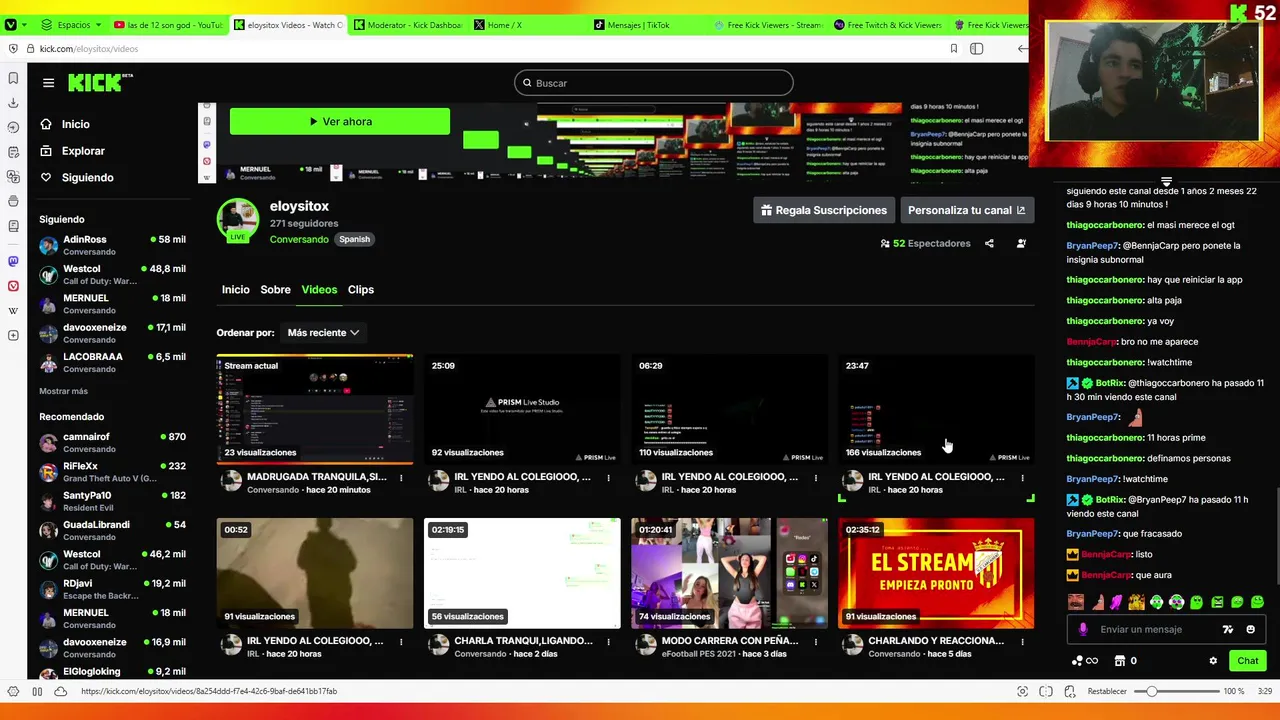The image size is (1280, 720).
Task: Click Personaliza tu canal button
Action: point(966,210)
